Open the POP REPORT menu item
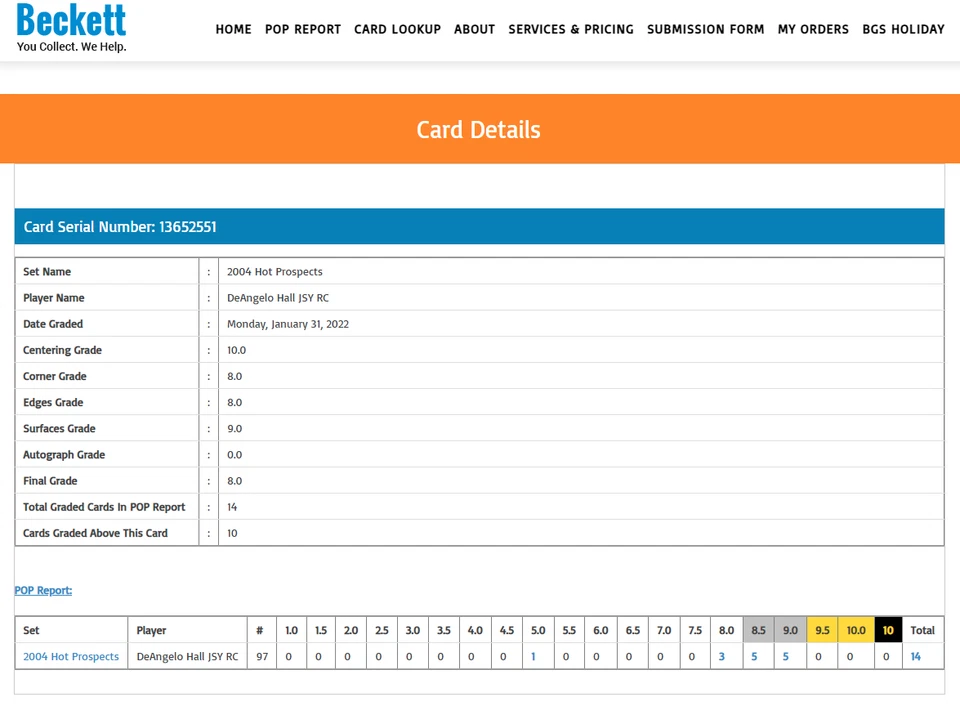The image size is (960, 706). (x=302, y=29)
